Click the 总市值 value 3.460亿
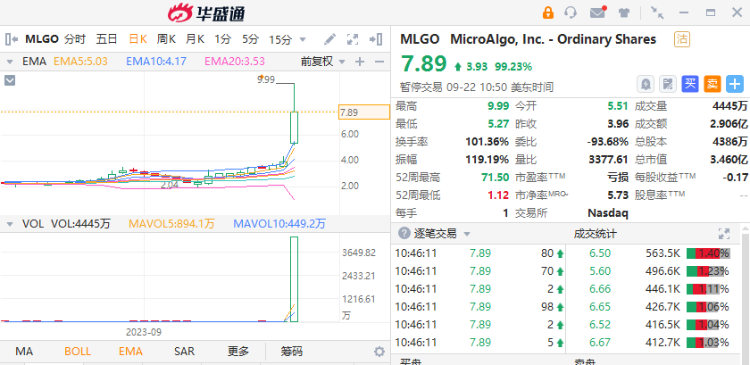The width and height of the screenshot is (750, 365). click(728, 159)
